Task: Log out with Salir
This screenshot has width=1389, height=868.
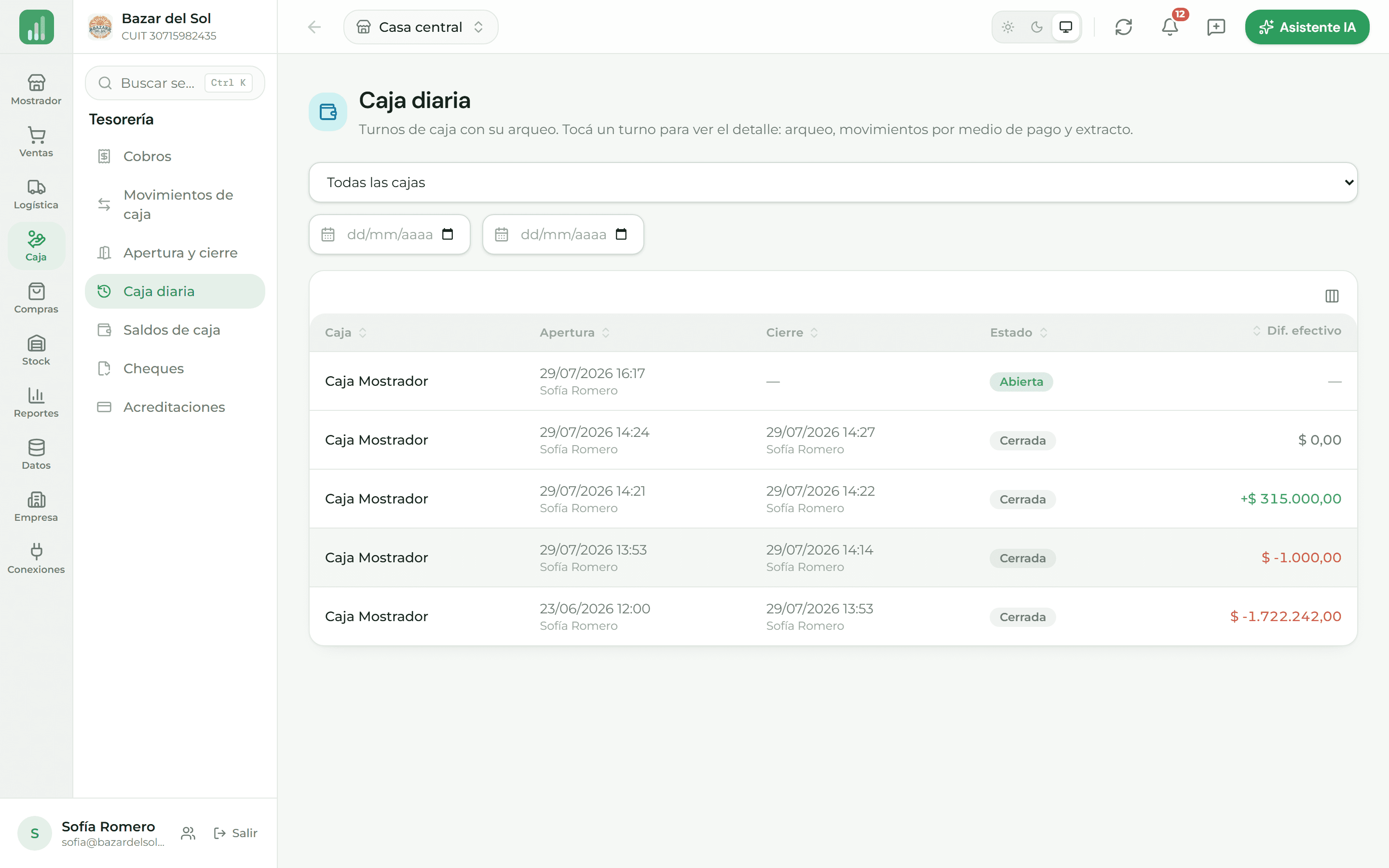Action: coord(235,833)
